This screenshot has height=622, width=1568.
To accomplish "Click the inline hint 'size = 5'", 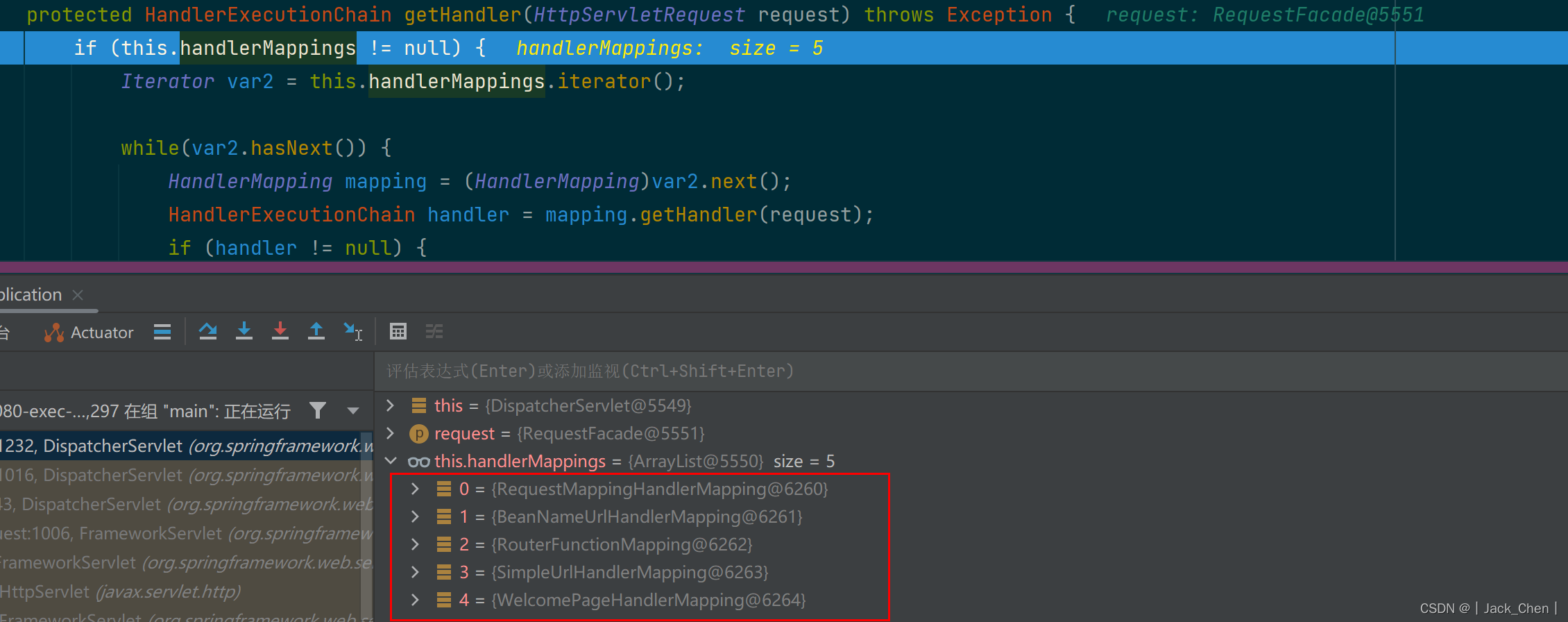I will tap(776, 48).
